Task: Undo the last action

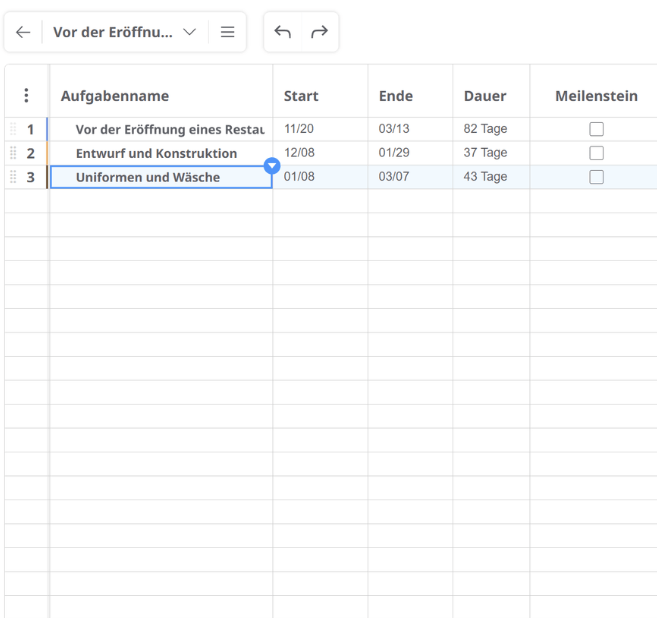Action: tap(282, 32)
